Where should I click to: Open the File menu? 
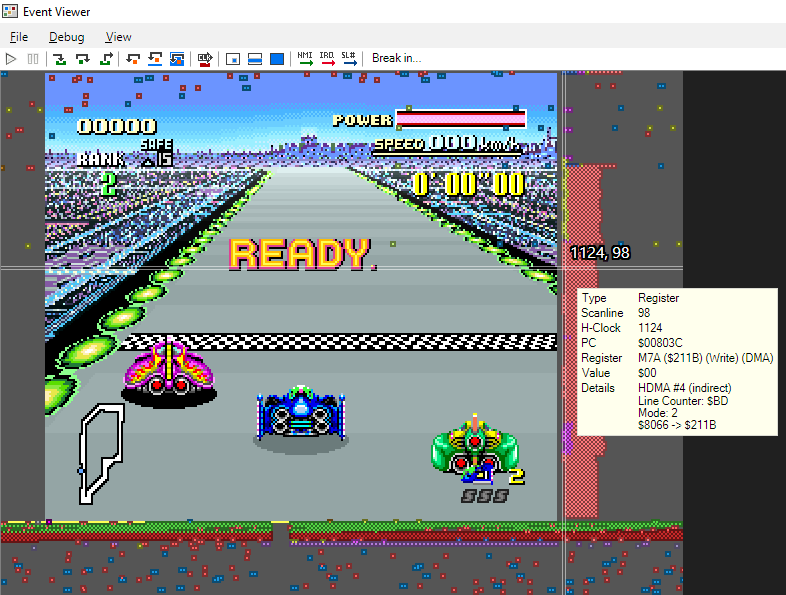pos(19,37)
